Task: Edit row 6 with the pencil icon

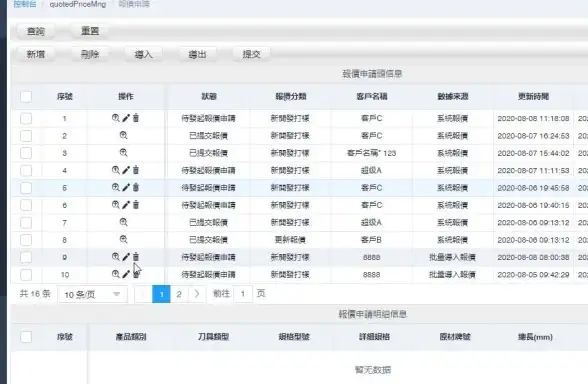Action: pyautogui.click(x=126, y=205)
